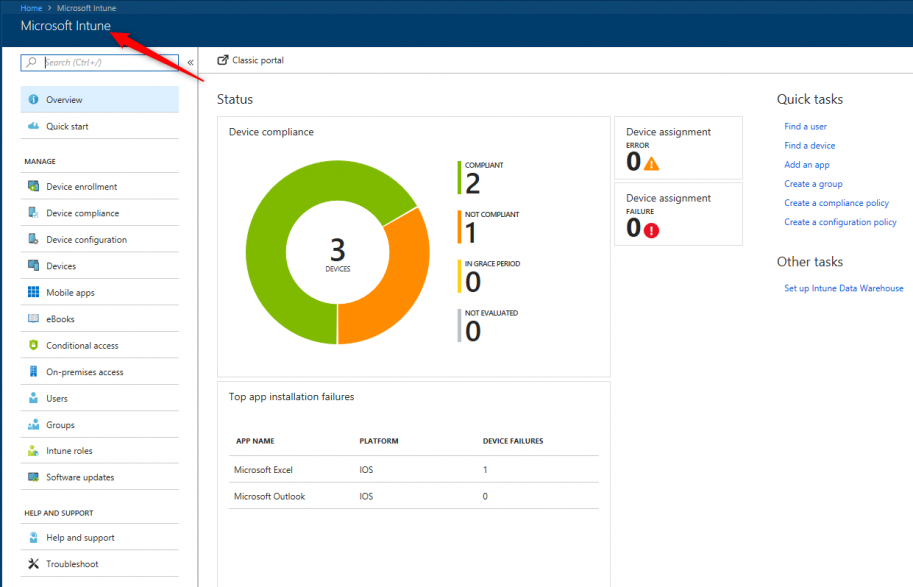Click the Quick start cloud icon

(x=33, y=127)
